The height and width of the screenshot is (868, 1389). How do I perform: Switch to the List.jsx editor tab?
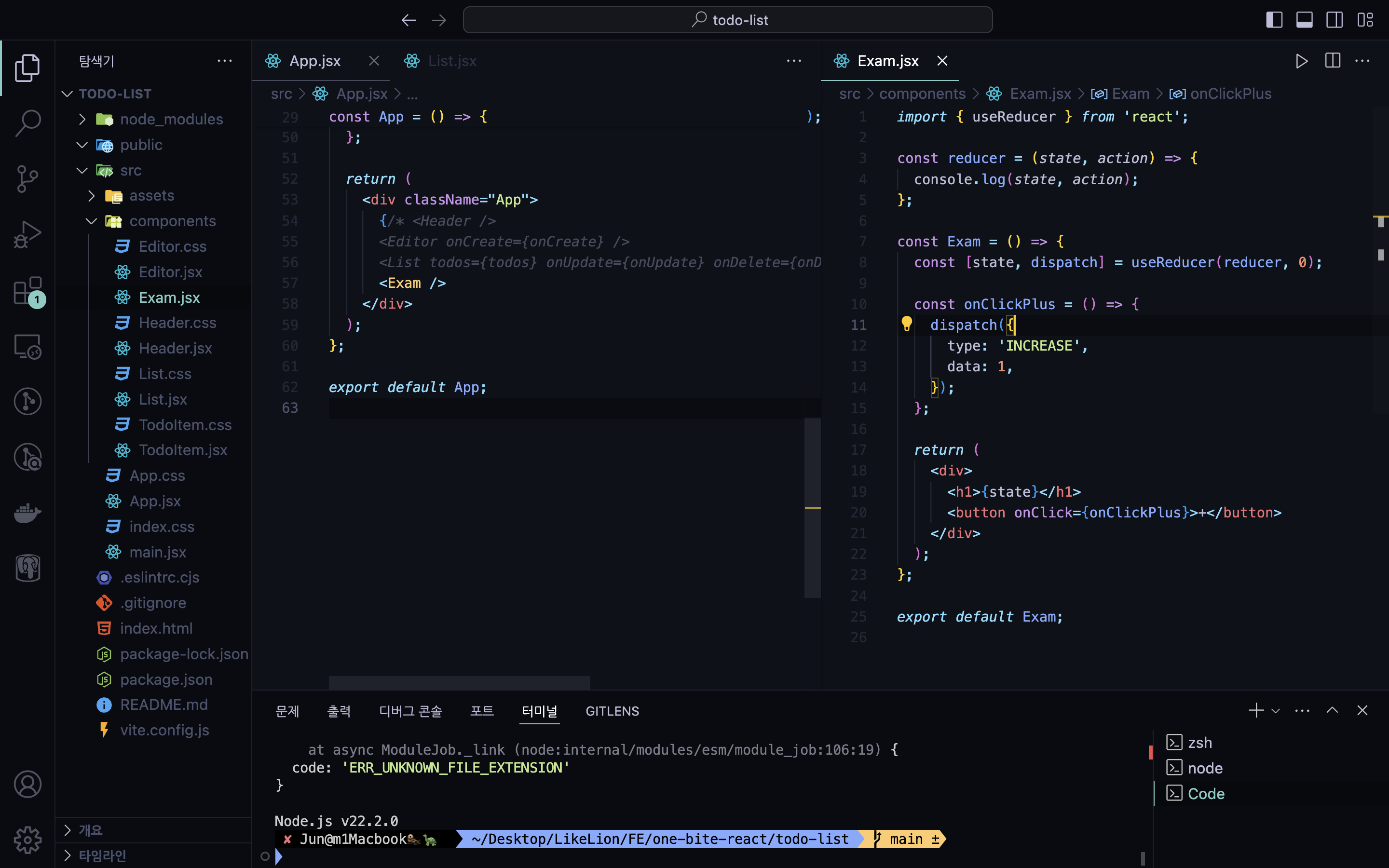[x=452, y=61]
